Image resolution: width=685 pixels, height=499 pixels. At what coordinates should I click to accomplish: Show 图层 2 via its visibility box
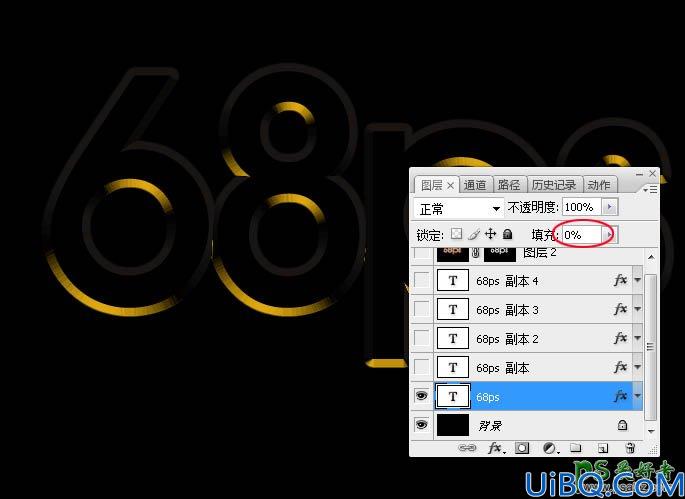tap(422, 253)
